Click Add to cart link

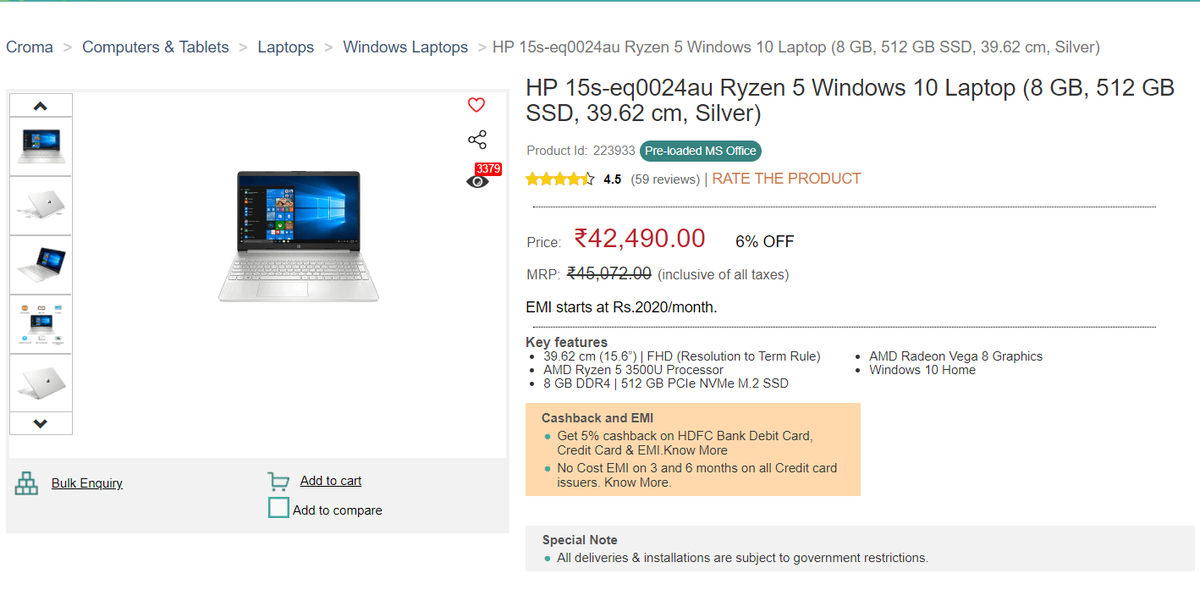331,481
